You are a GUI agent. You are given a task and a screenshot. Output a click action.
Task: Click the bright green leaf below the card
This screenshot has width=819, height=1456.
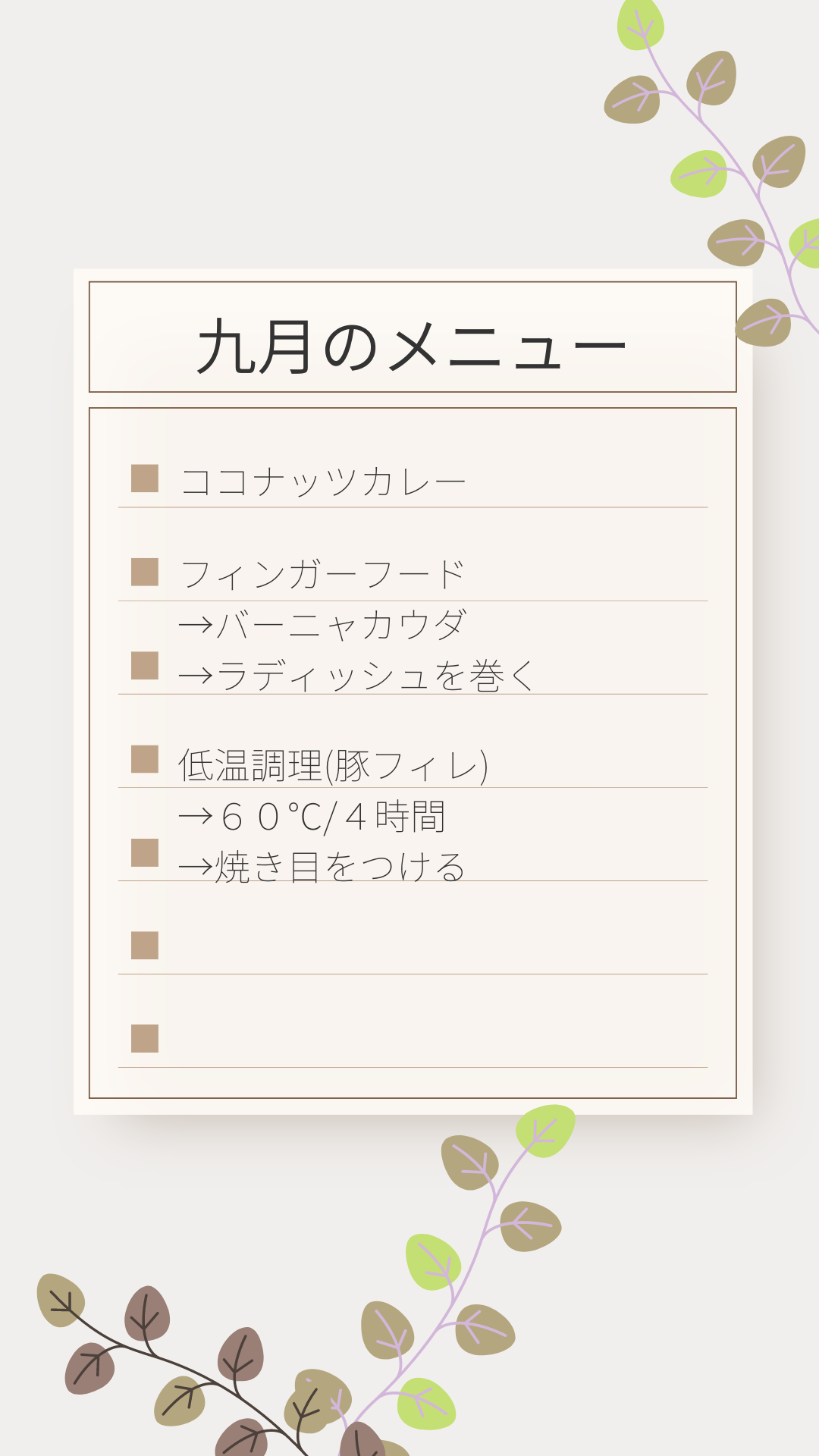pos(545,1131)
